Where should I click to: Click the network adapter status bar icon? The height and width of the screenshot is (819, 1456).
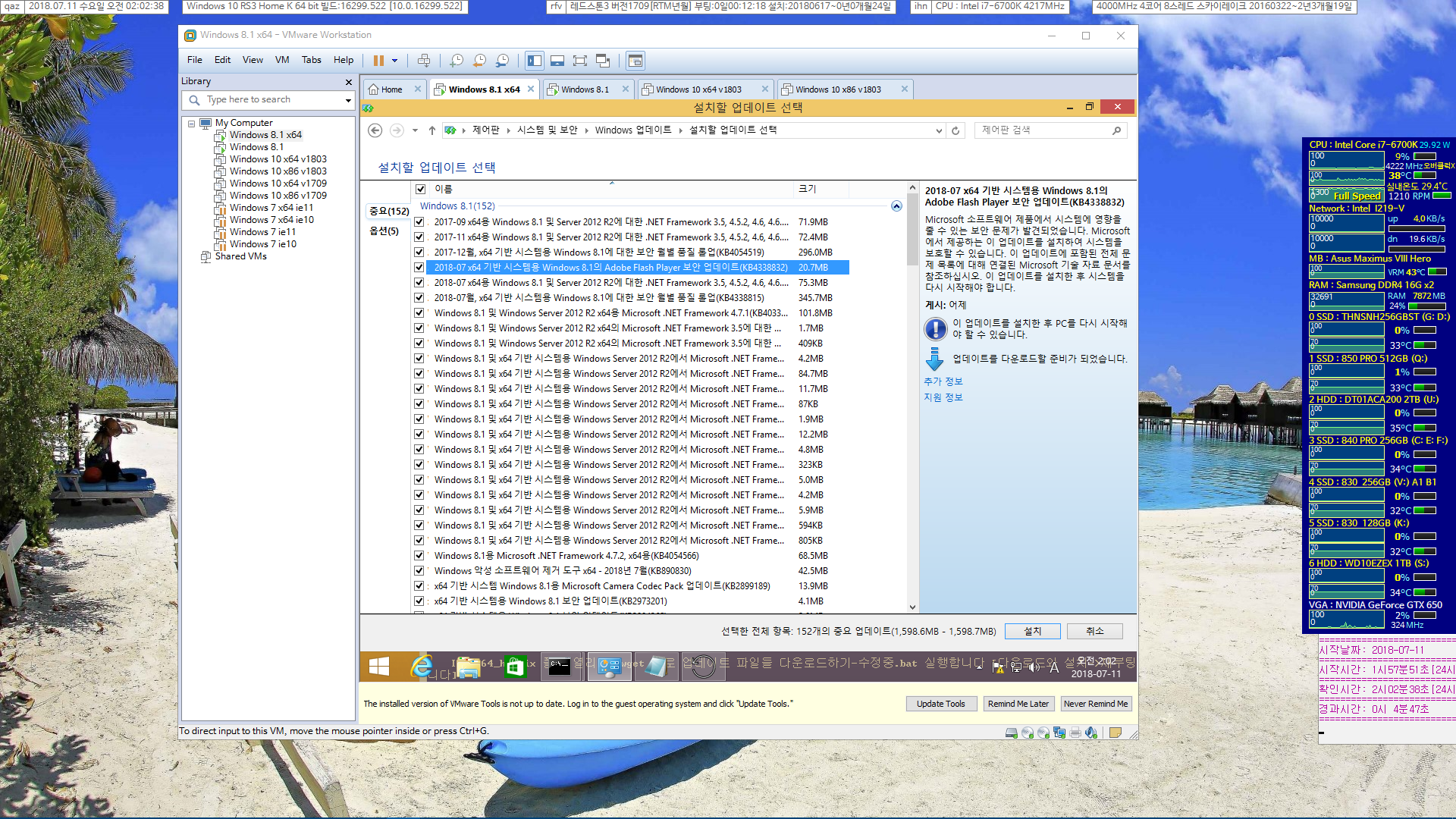click(1059, 733)
